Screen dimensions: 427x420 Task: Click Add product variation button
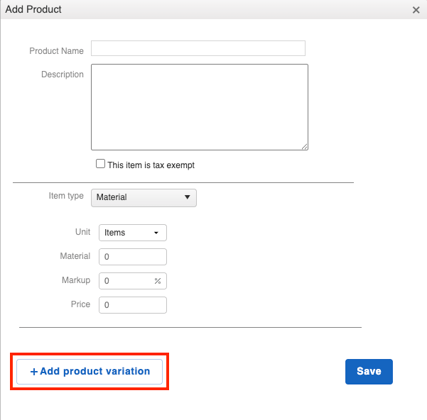pyautogui.click(x=89, y=371)
